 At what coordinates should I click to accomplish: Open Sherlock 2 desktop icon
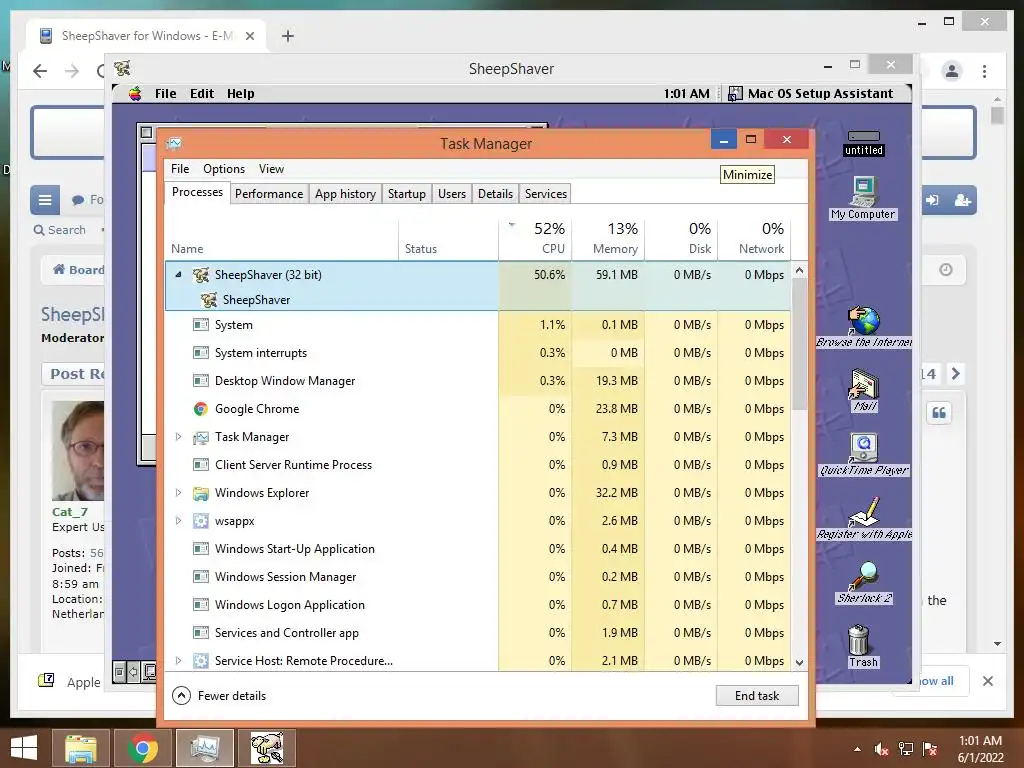[864, 583]
